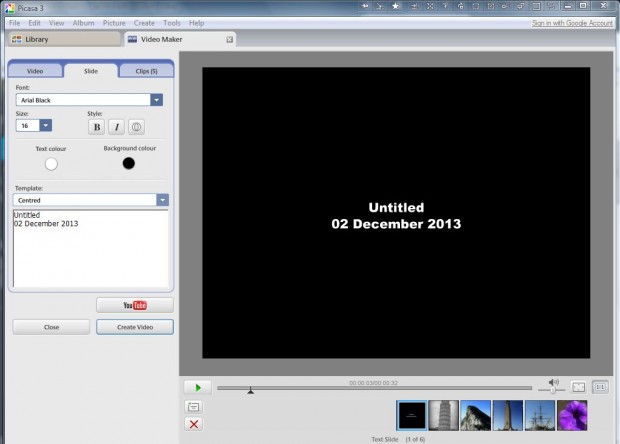
Task: Switch to the Clips (5) tab
Action: pos(146,71)
